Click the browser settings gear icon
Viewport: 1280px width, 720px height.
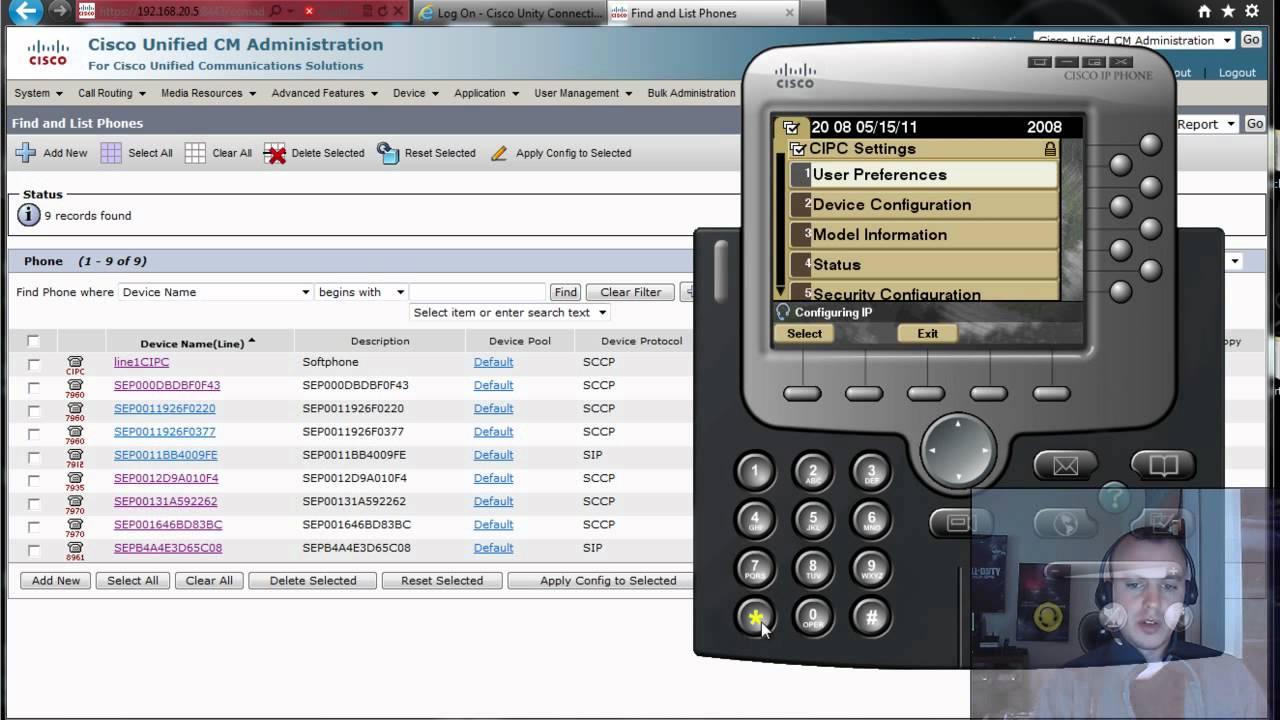(1252, 12)
